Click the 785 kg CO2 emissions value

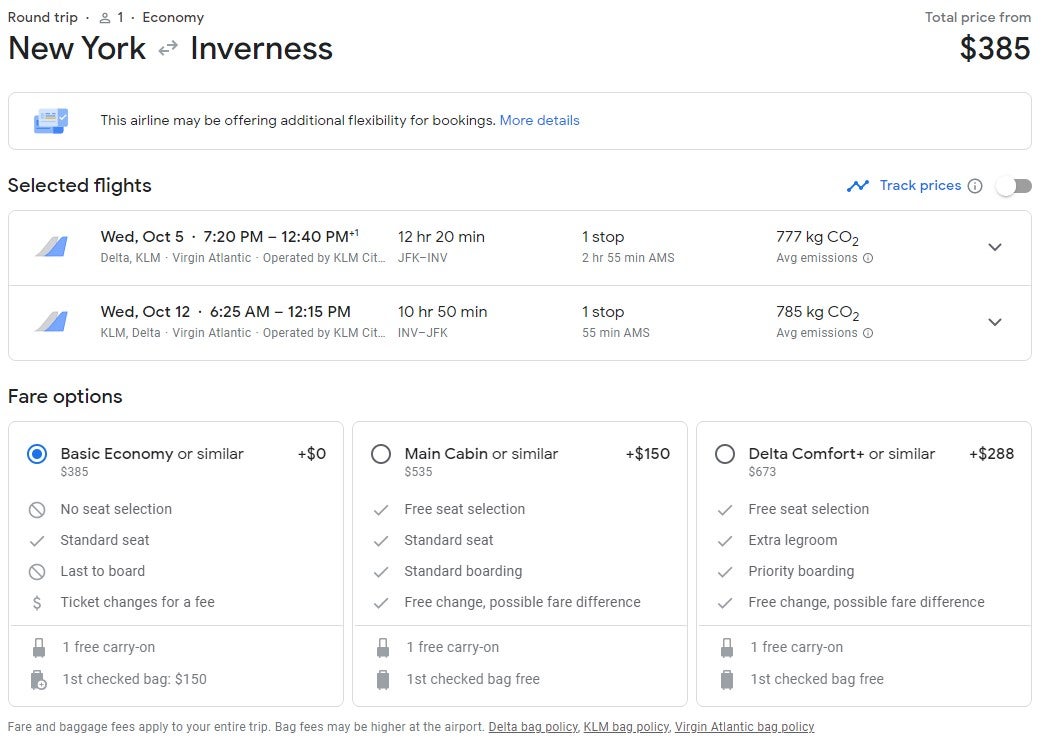point(817,313)
